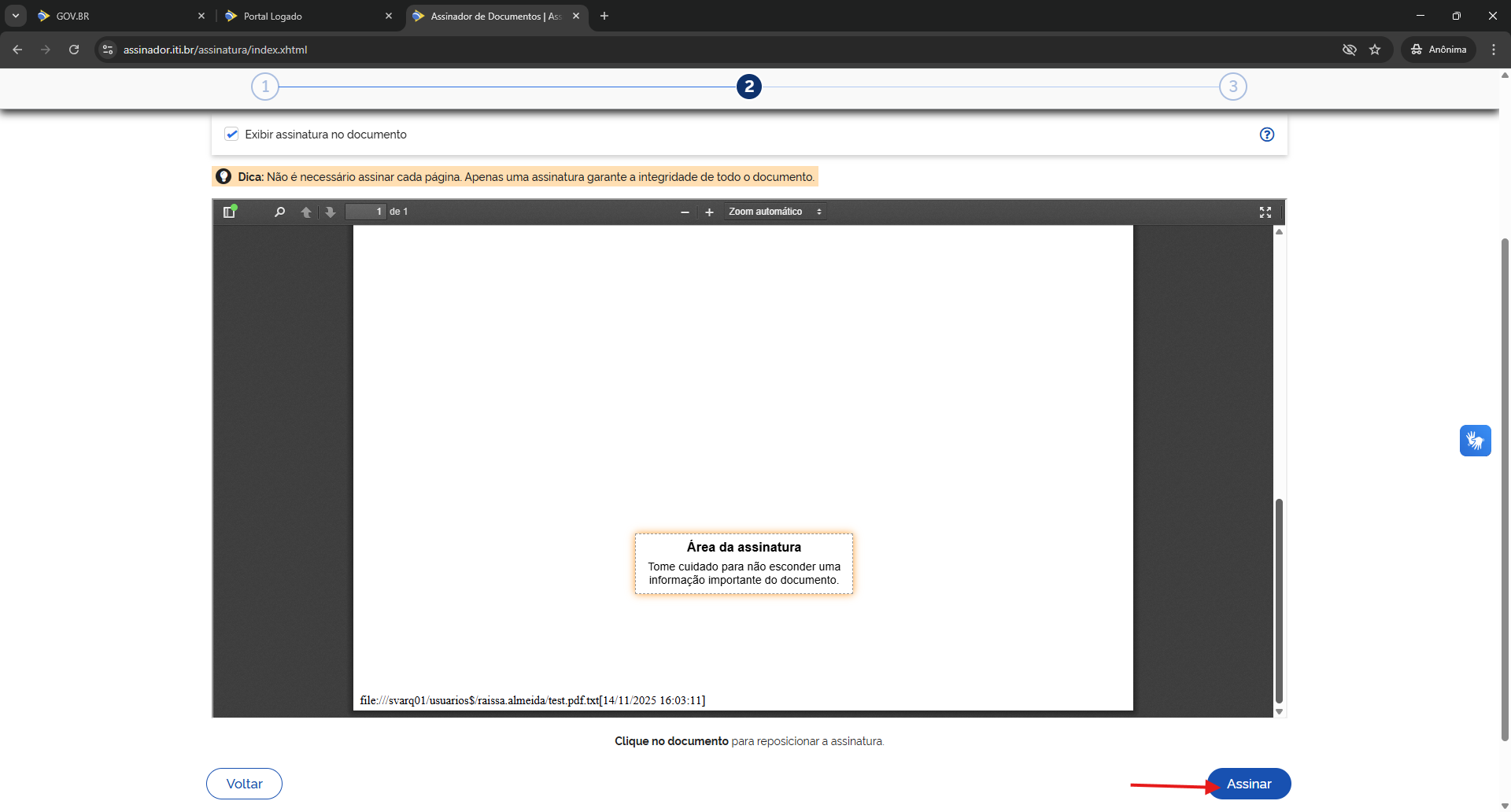This screenshot has width=1511, height=812.
Task: Expand the browser tab search chevron
Action: [16, 16]
